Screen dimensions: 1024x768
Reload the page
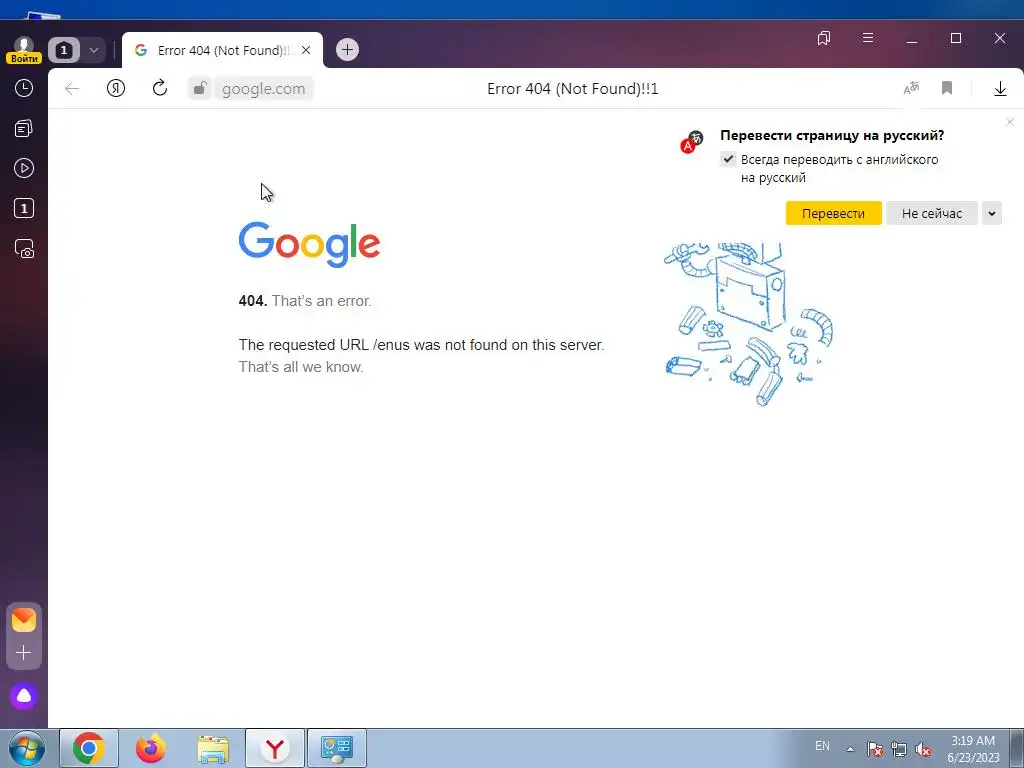pyautogui.click(x=159, y=88)
